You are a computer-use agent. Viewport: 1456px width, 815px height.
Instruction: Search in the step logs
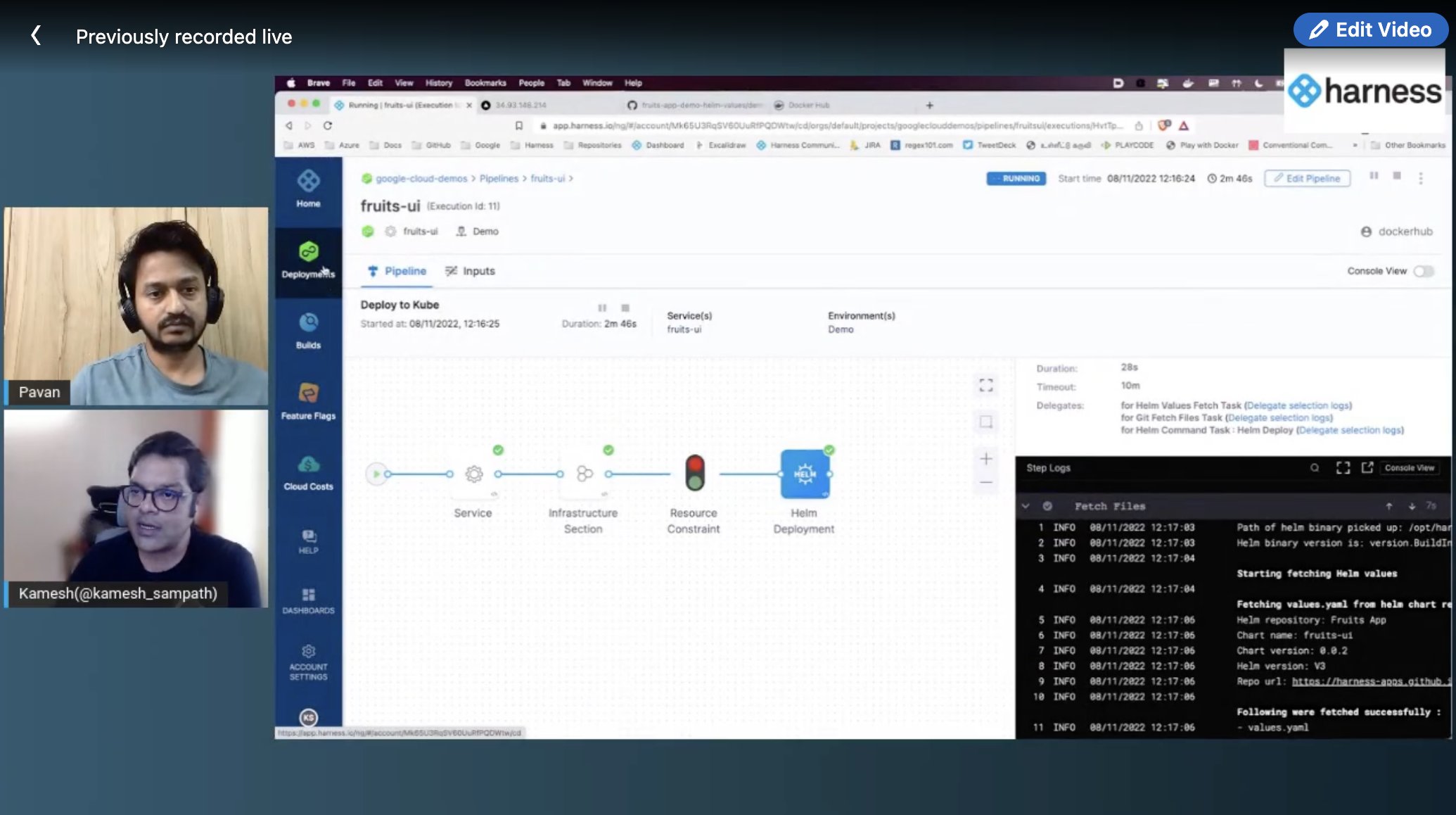1314,467
